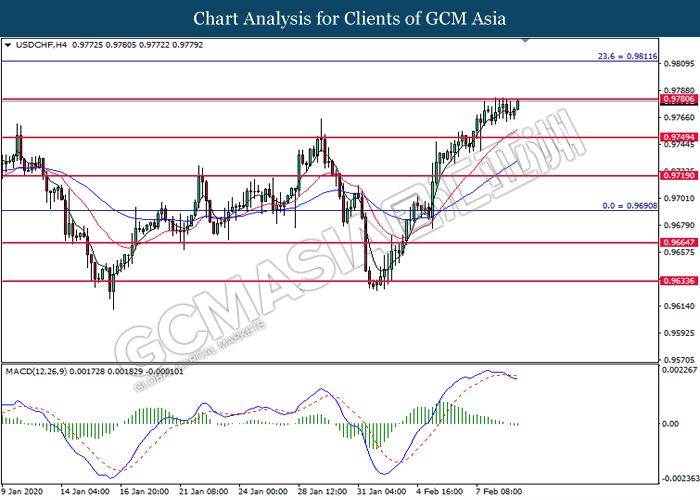The width and height of the screenshot is (700, 500).
Task: Click the 23.6 = 0.98116 Fibonacci label
Action: point(627,56)
